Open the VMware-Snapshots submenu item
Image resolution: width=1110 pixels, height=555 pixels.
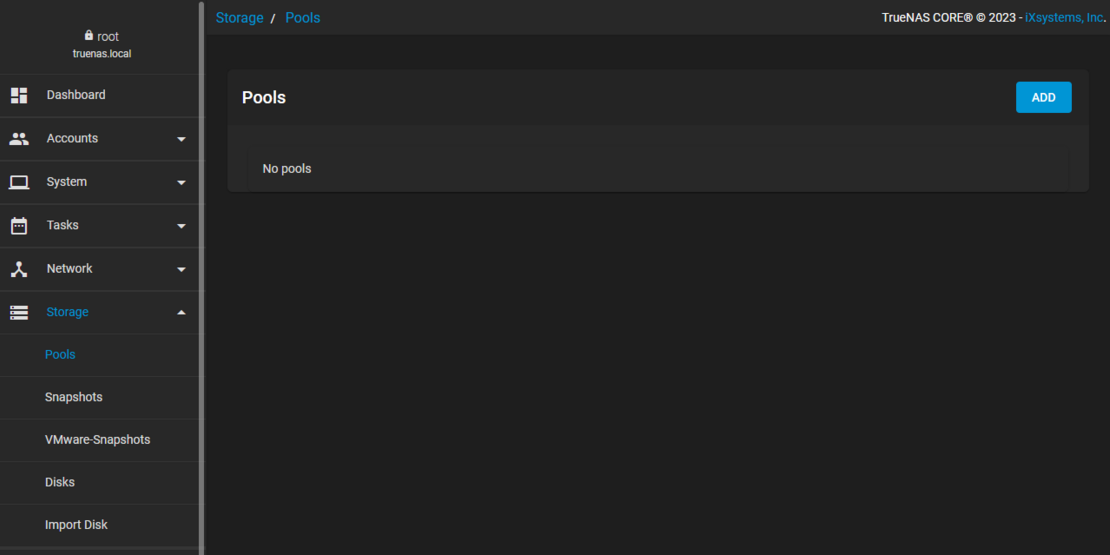click(x=97, y=440)
